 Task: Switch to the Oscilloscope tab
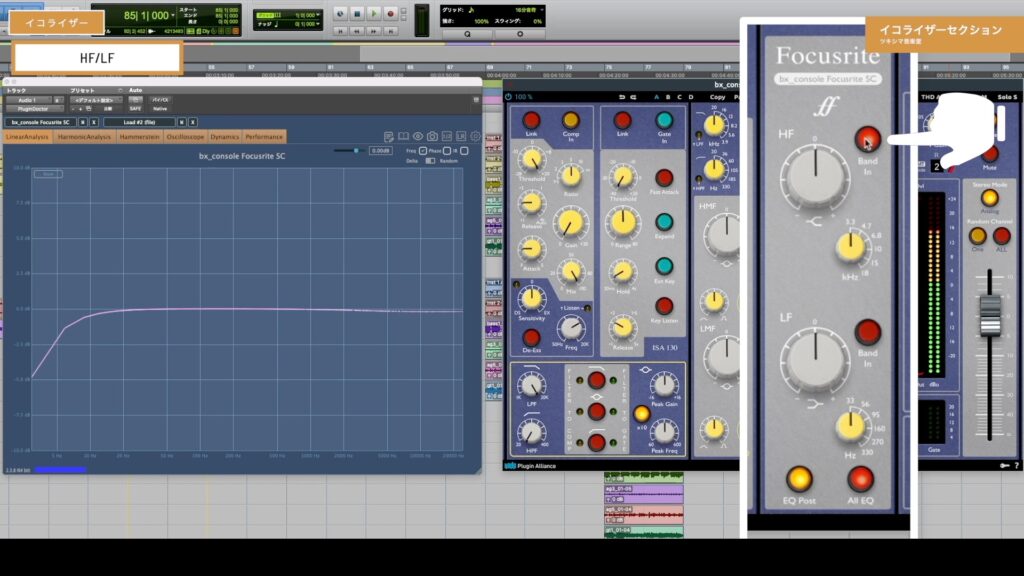click(185, 136)
